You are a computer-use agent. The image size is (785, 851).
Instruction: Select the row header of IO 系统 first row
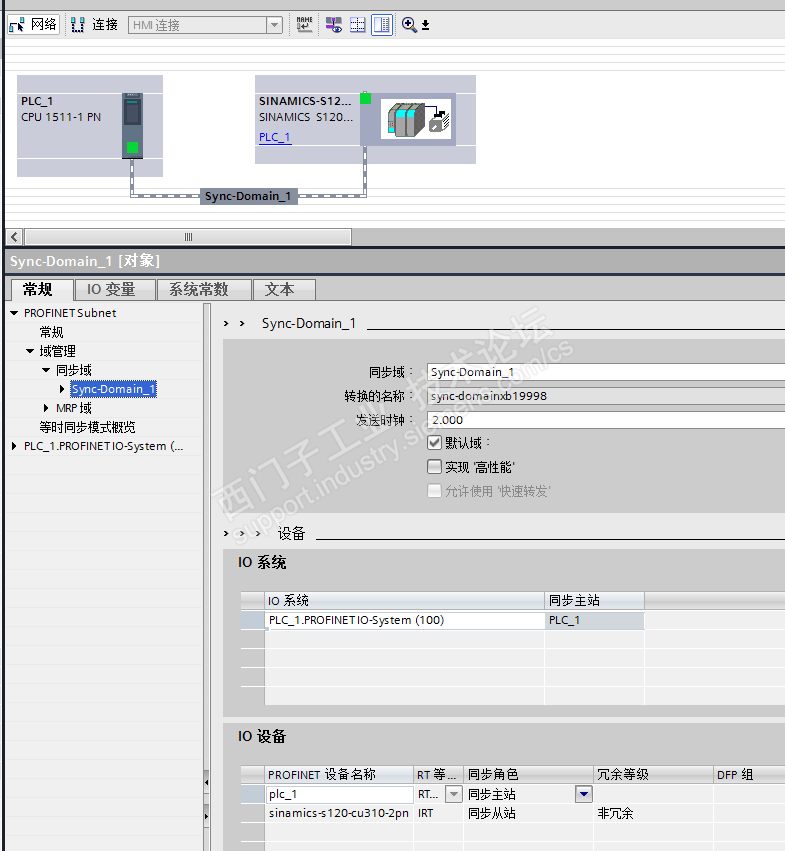252,620
